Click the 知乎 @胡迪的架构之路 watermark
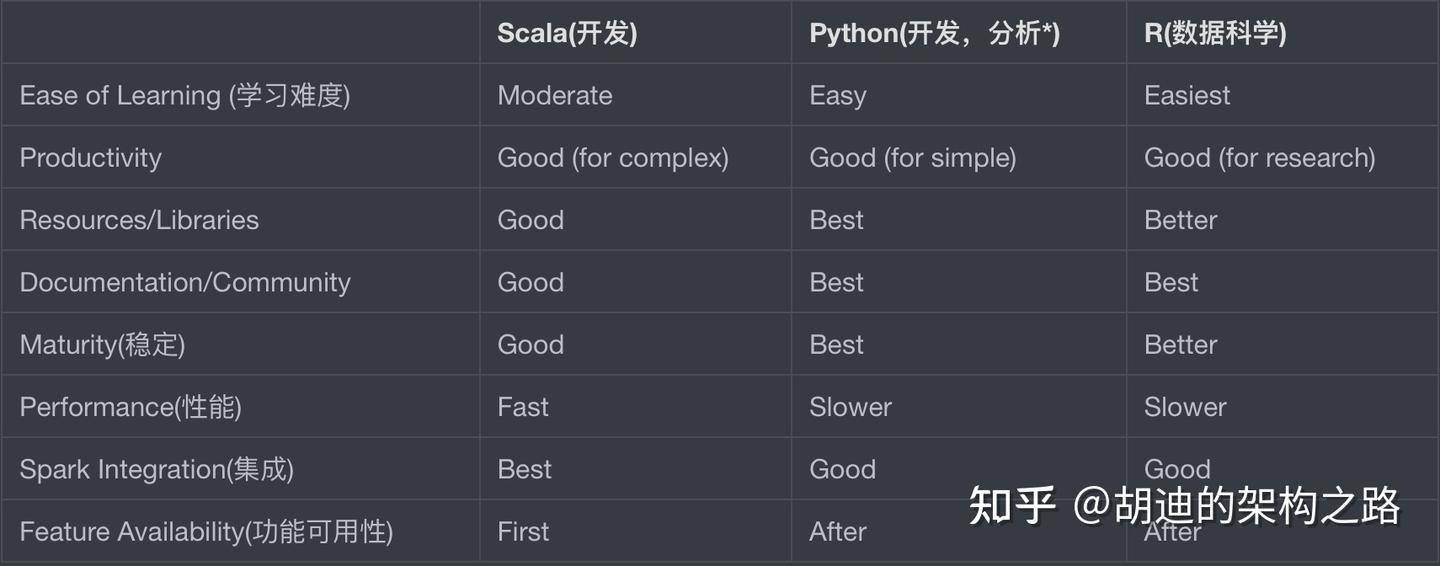This screenshot has width=1440, height=566. tap(1185, 506)
